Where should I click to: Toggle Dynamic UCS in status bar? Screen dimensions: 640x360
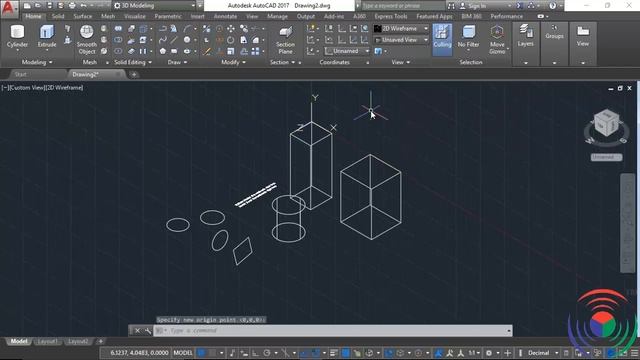click(x=389, y=353)
